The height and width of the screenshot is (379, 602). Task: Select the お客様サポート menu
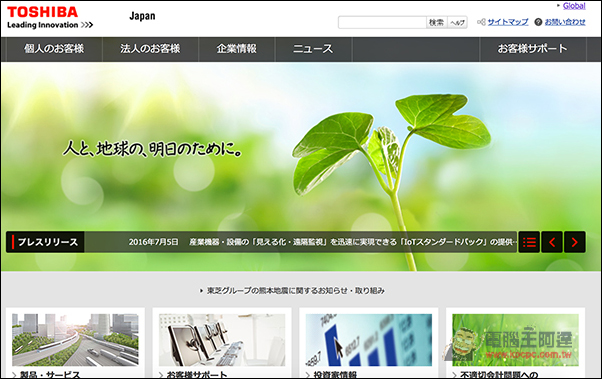[533, 49]
